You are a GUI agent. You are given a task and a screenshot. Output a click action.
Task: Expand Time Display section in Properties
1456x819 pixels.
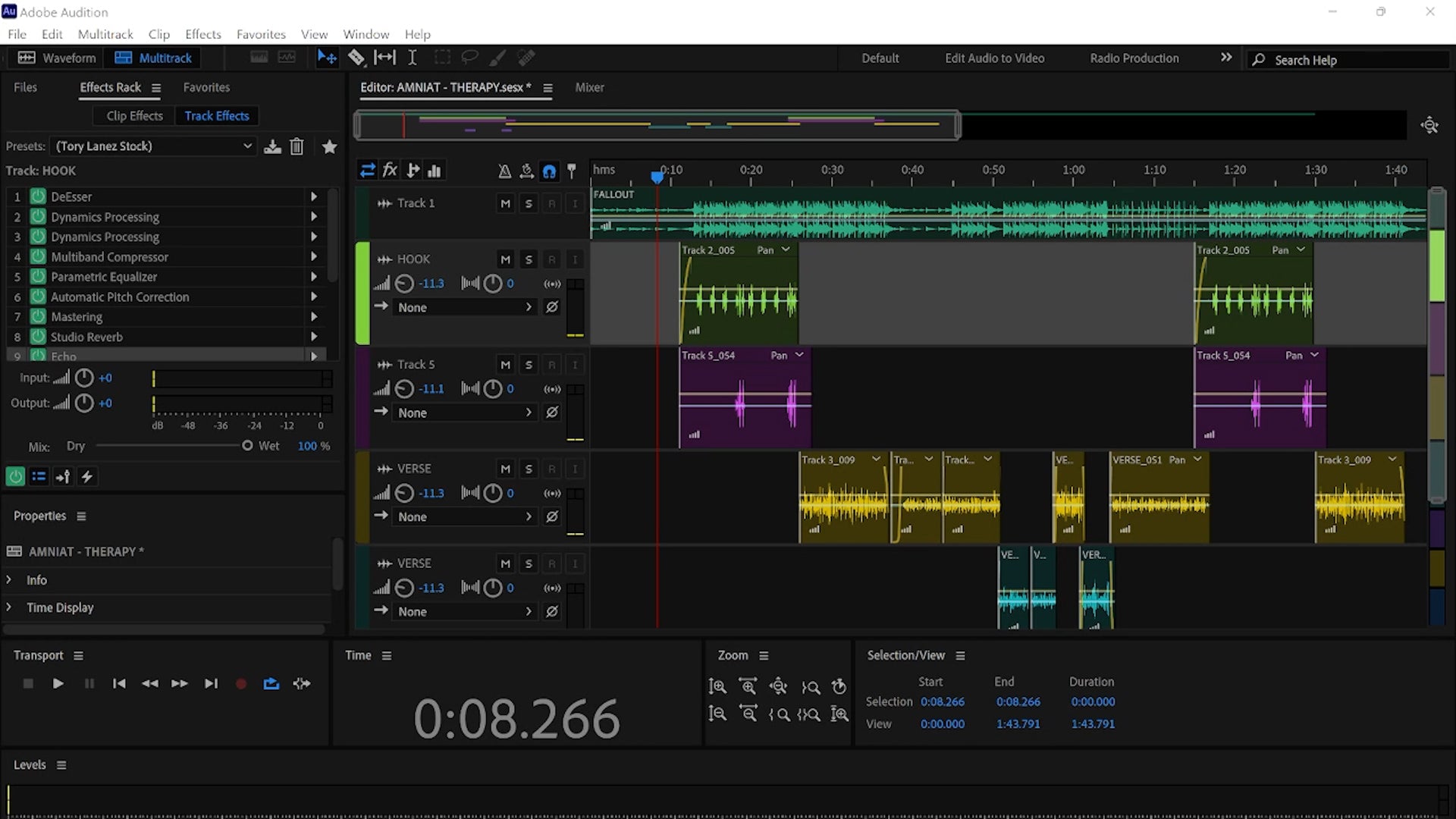9,607
